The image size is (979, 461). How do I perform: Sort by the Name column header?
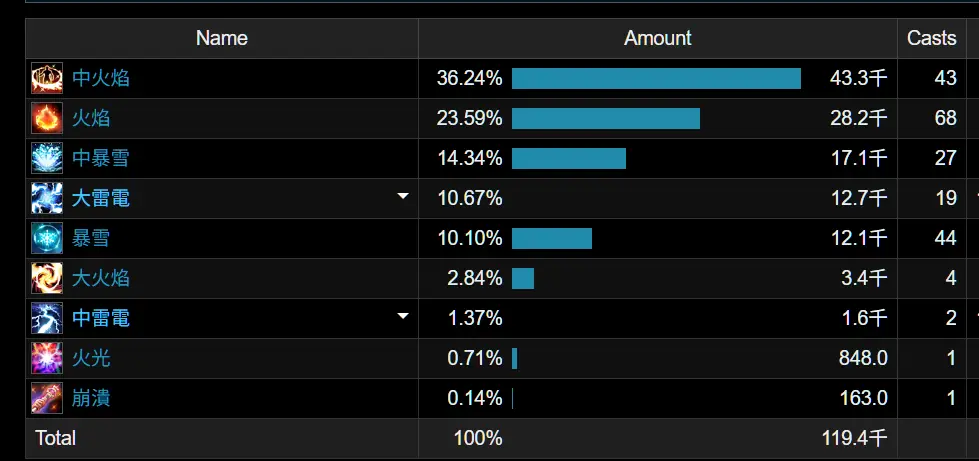pos(221,38)
